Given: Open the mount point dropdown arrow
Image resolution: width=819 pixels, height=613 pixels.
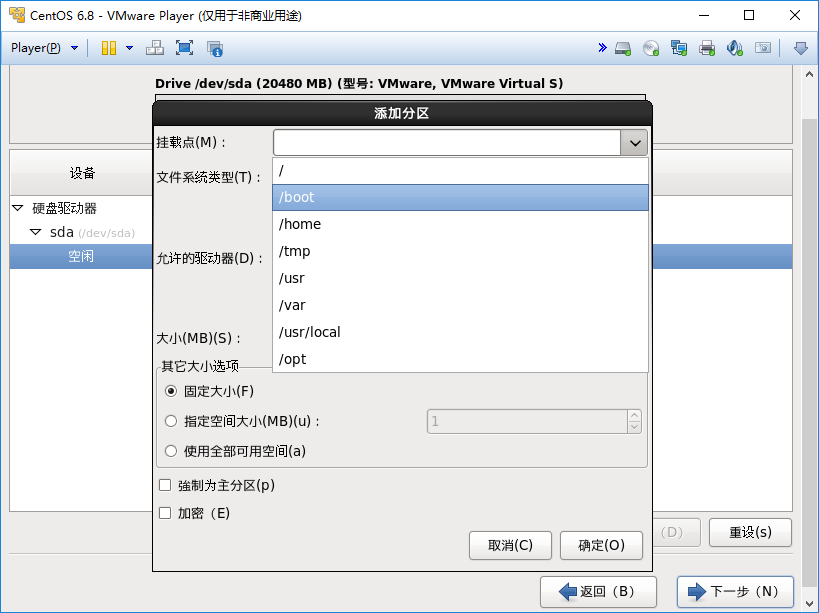Looking at the screenshot, I should (635, 143).
